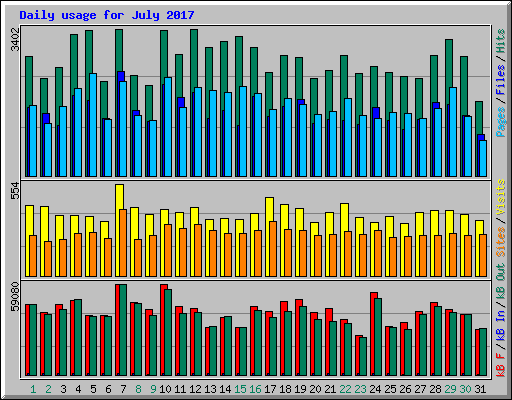512x400 pixels.
Task: Click day label 27 on the x-axis
Action: coord(420,389)
